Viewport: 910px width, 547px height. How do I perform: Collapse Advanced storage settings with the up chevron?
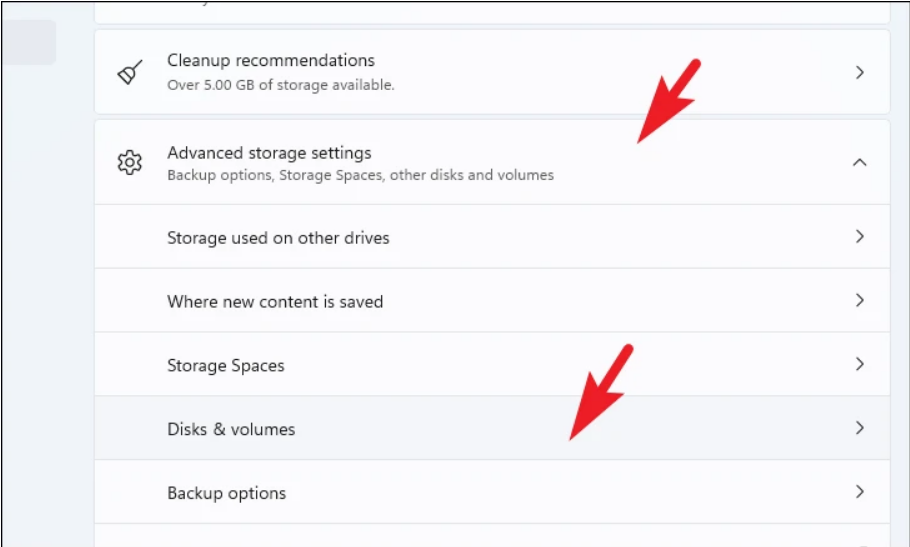point(859,162)
